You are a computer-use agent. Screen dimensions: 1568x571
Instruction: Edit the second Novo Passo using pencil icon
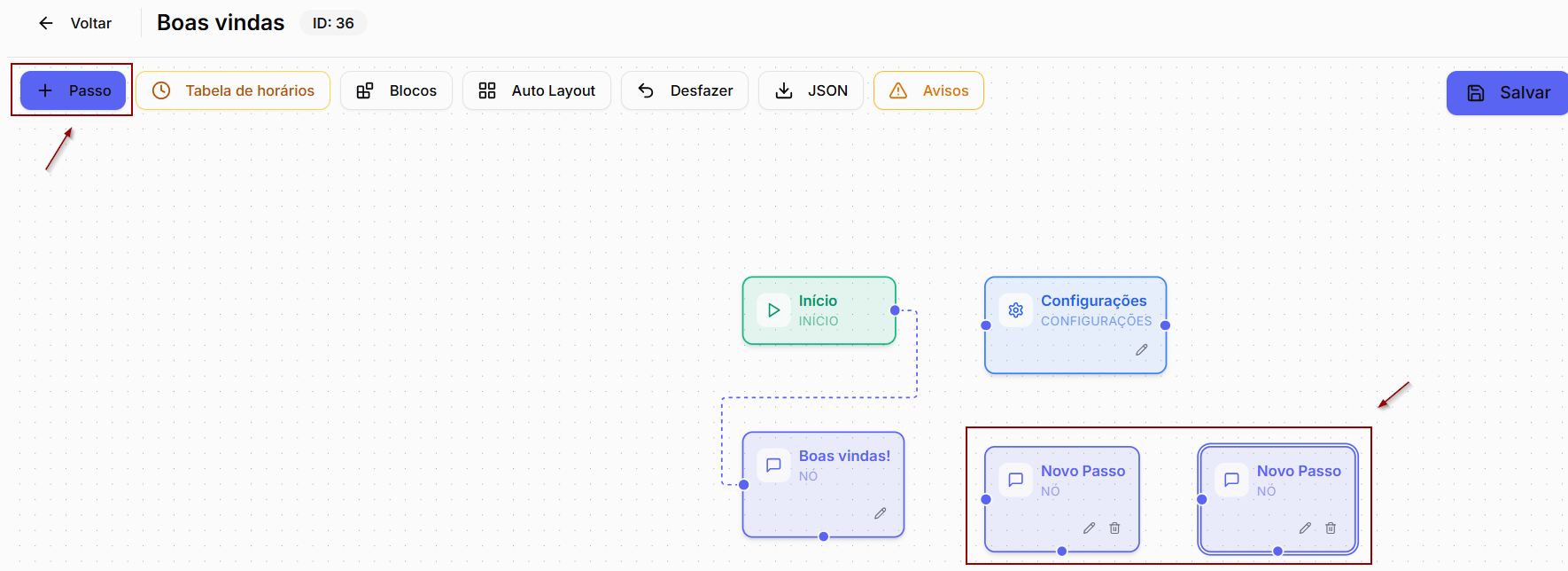(1306, 528)
